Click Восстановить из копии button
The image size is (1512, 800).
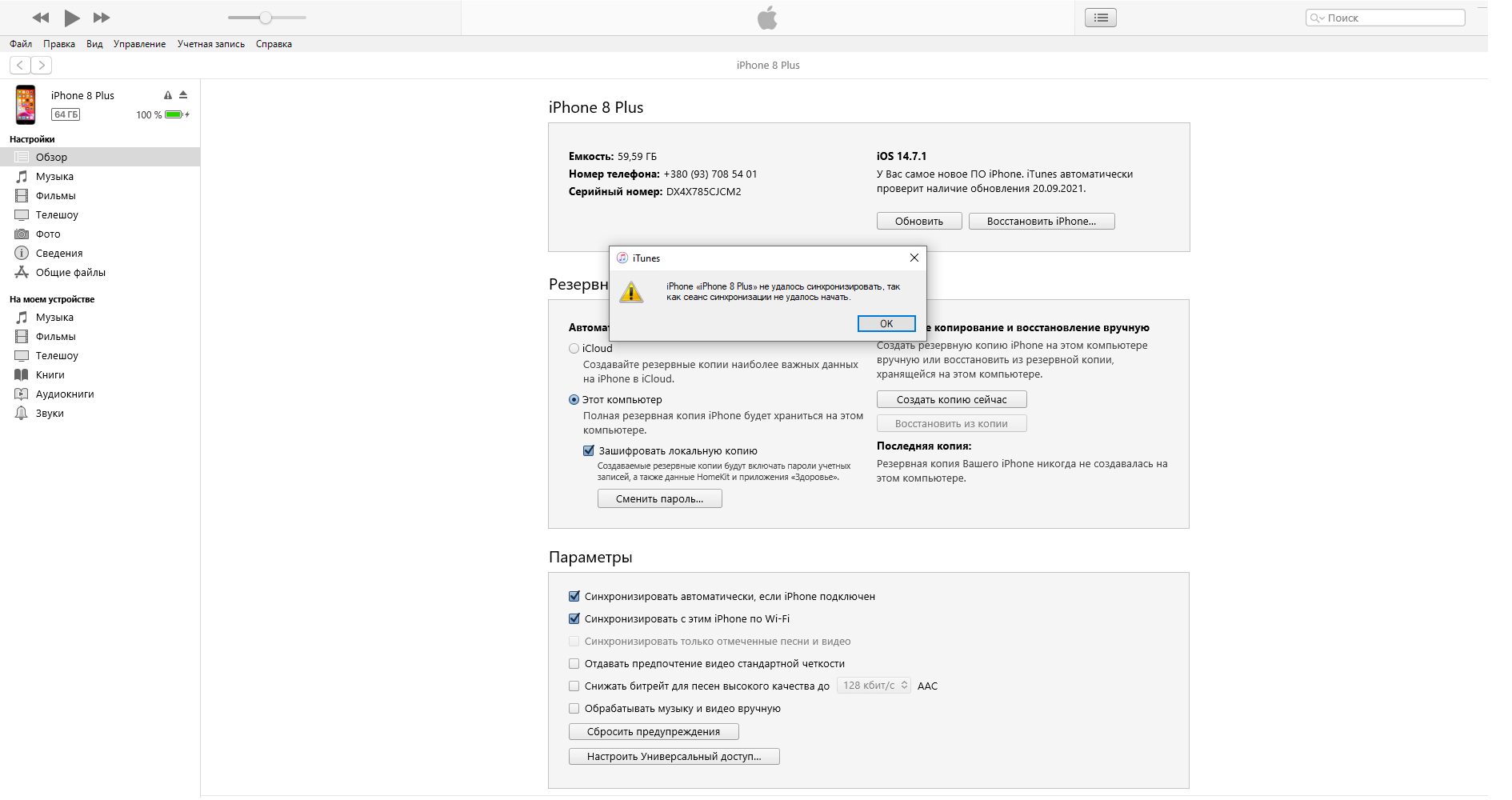952,423
